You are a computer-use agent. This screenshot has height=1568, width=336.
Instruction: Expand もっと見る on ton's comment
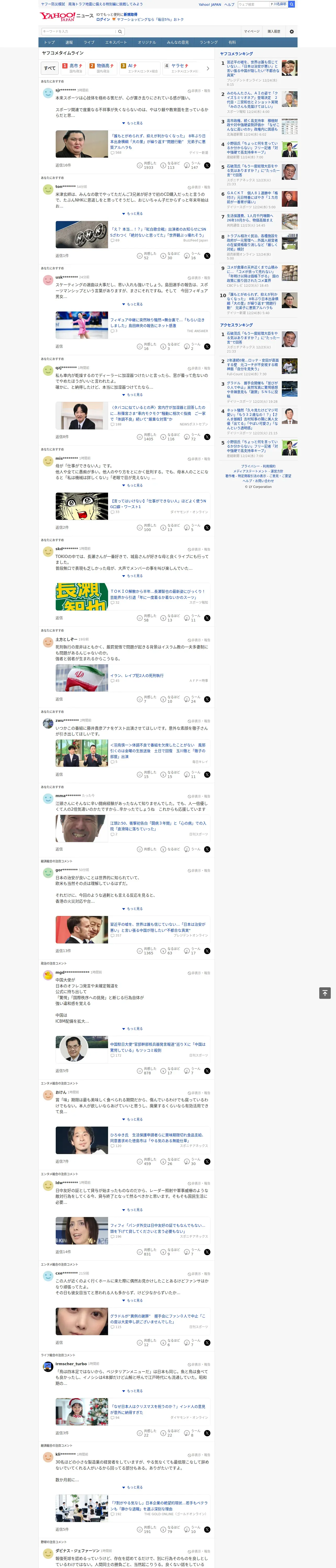(x=132, y=214)
